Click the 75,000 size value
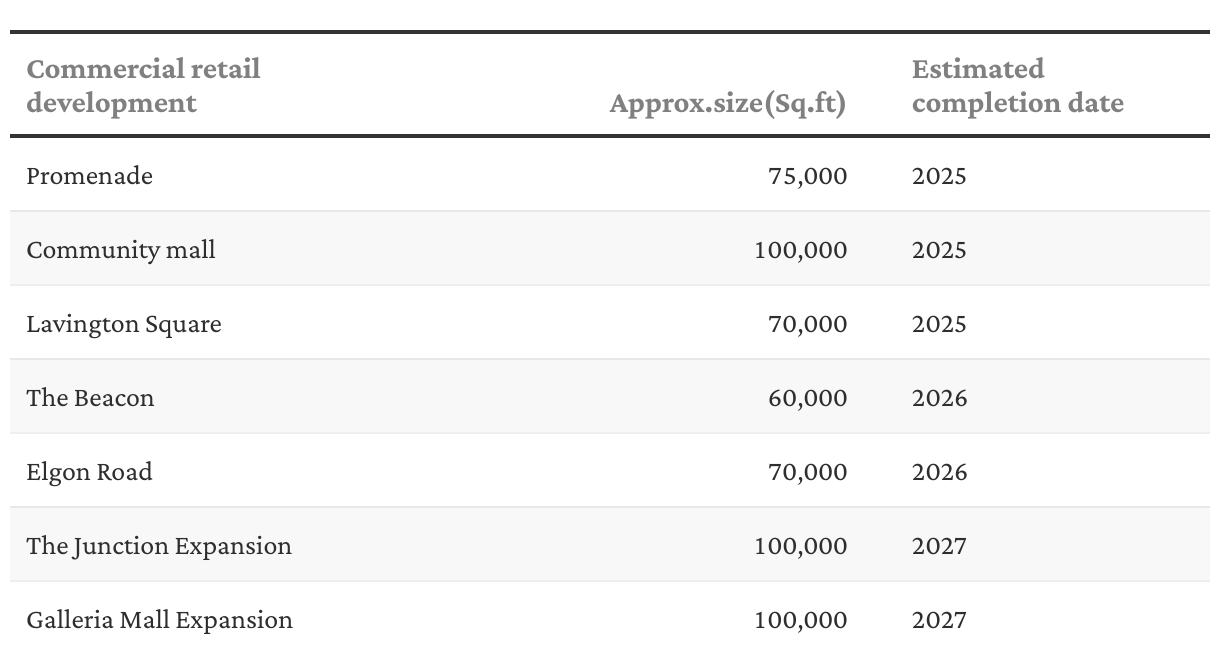1220x664 pixels. coord(807,176)
